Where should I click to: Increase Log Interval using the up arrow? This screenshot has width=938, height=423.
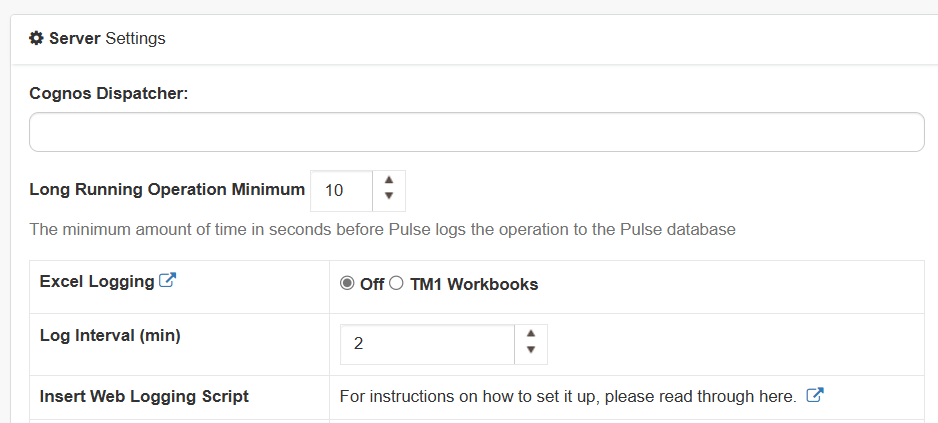pos(531,334)
